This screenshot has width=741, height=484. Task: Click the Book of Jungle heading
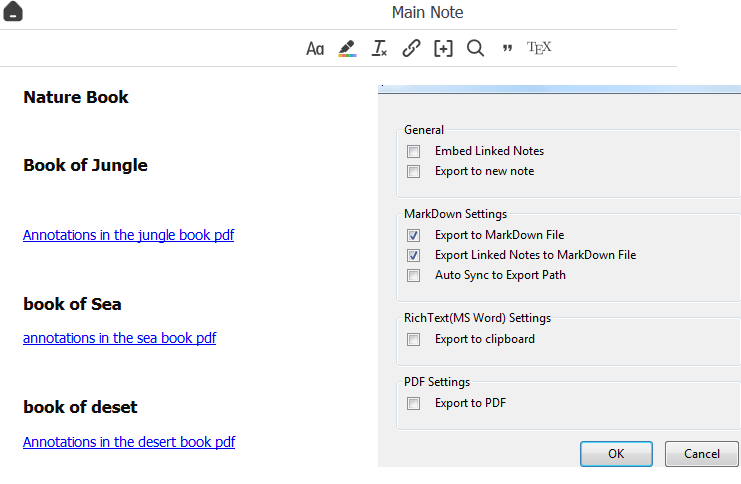click(86, 165)
